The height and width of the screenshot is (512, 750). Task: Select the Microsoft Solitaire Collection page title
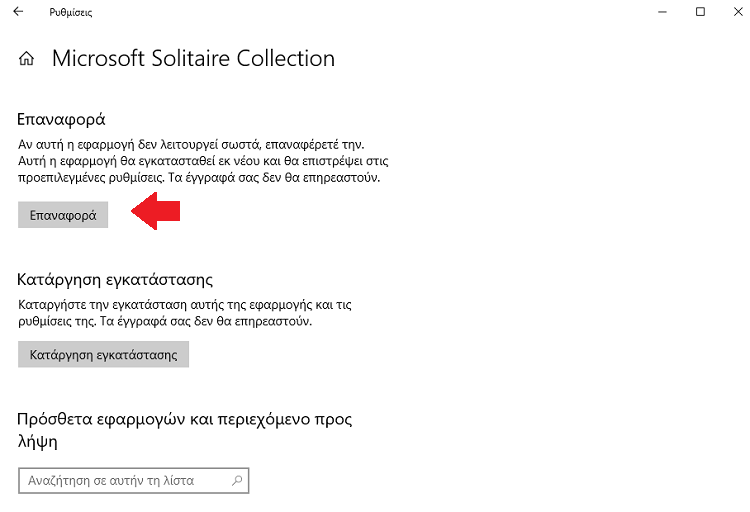193,58
